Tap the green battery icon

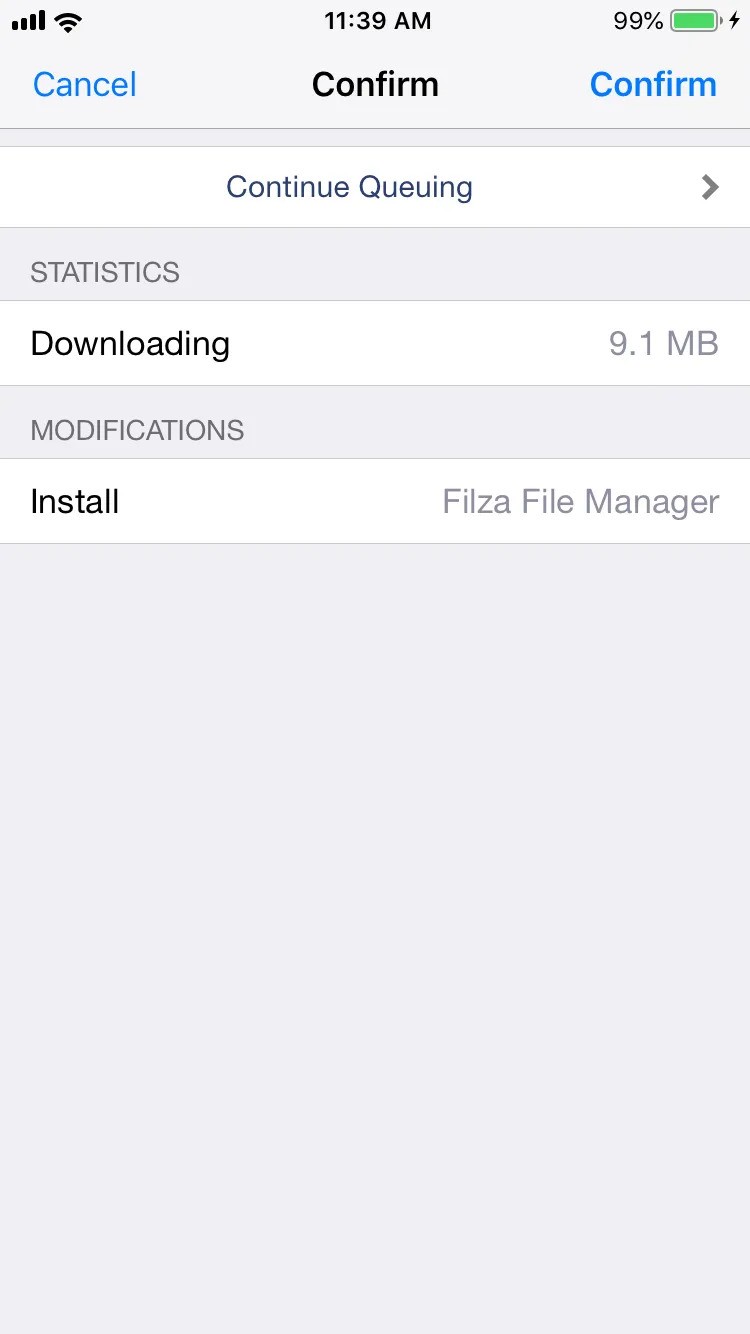[696, 20]
